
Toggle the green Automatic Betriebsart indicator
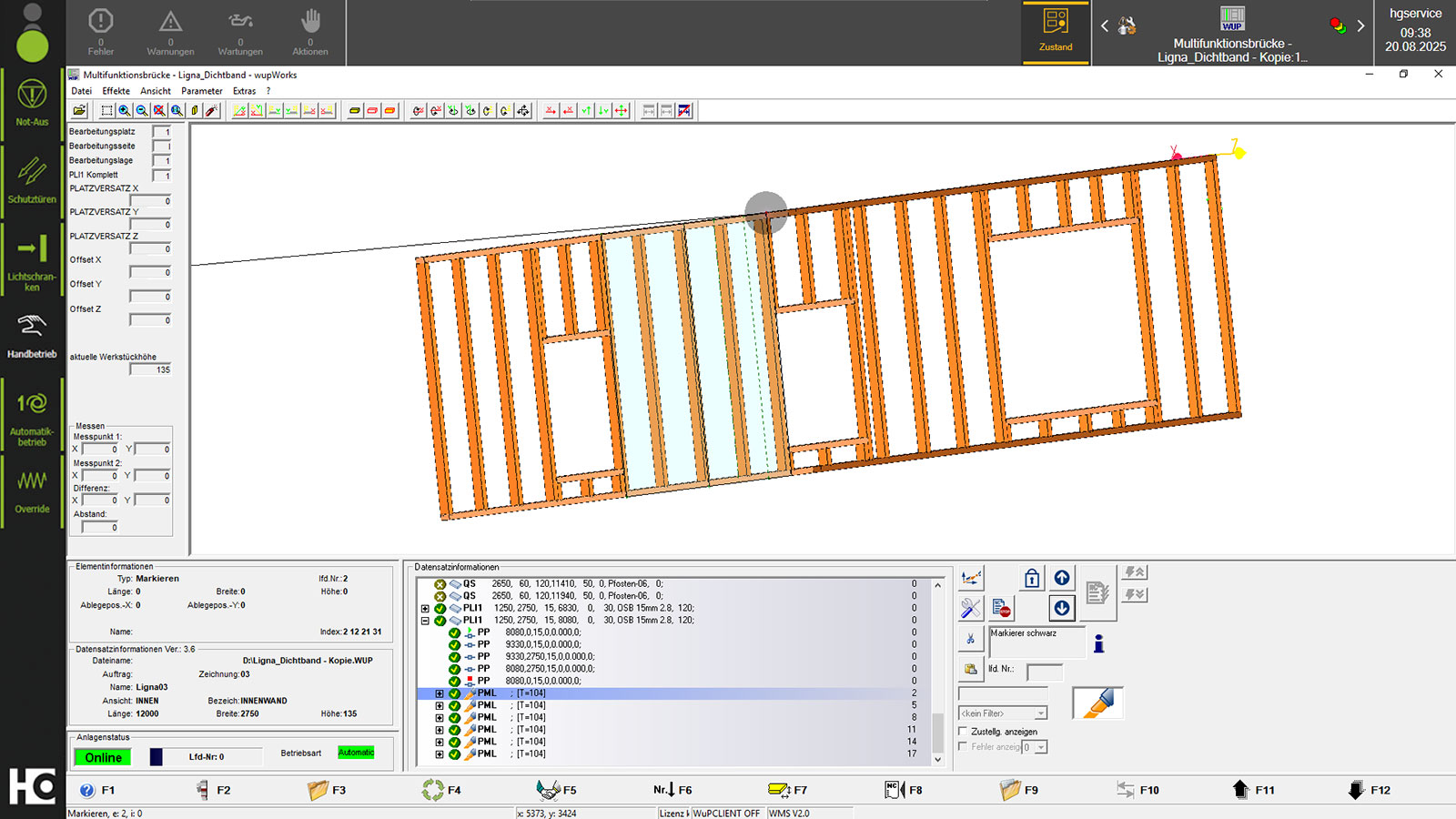(356, 753)
